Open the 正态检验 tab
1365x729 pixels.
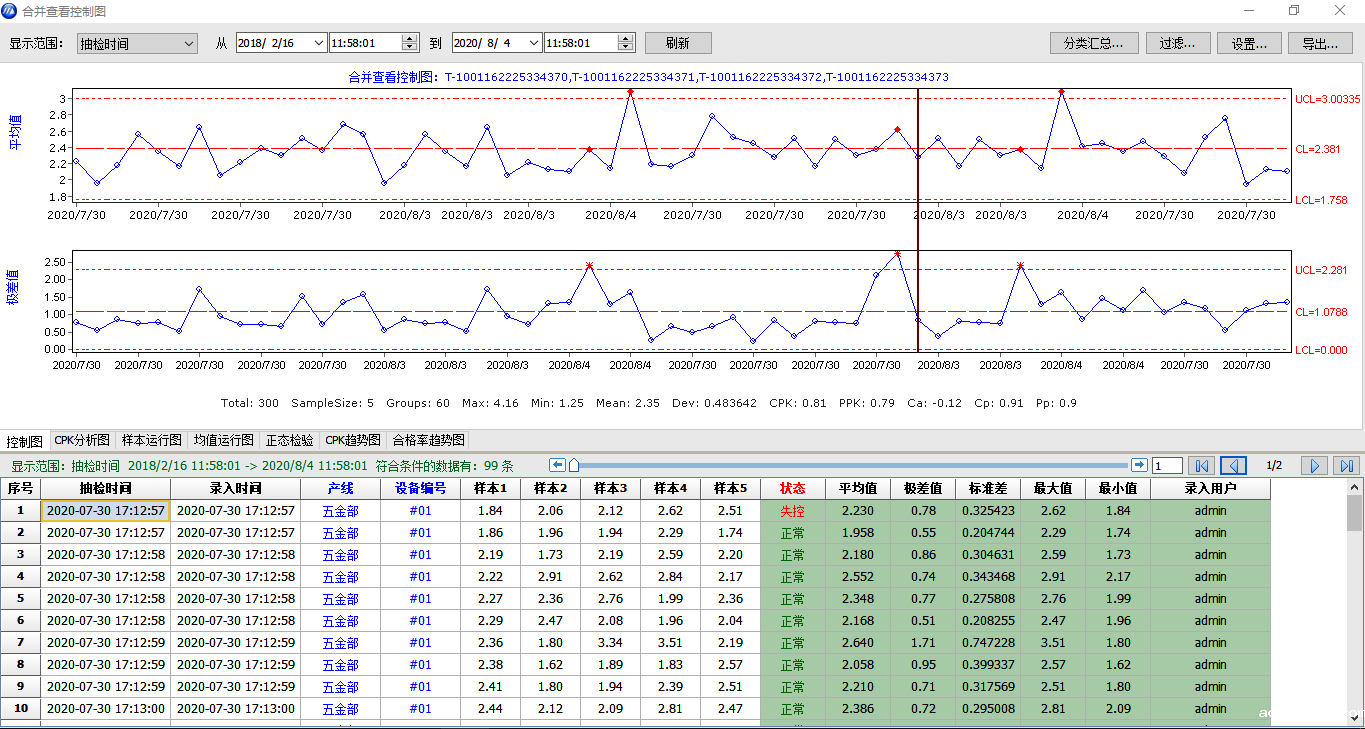point(289,440)
